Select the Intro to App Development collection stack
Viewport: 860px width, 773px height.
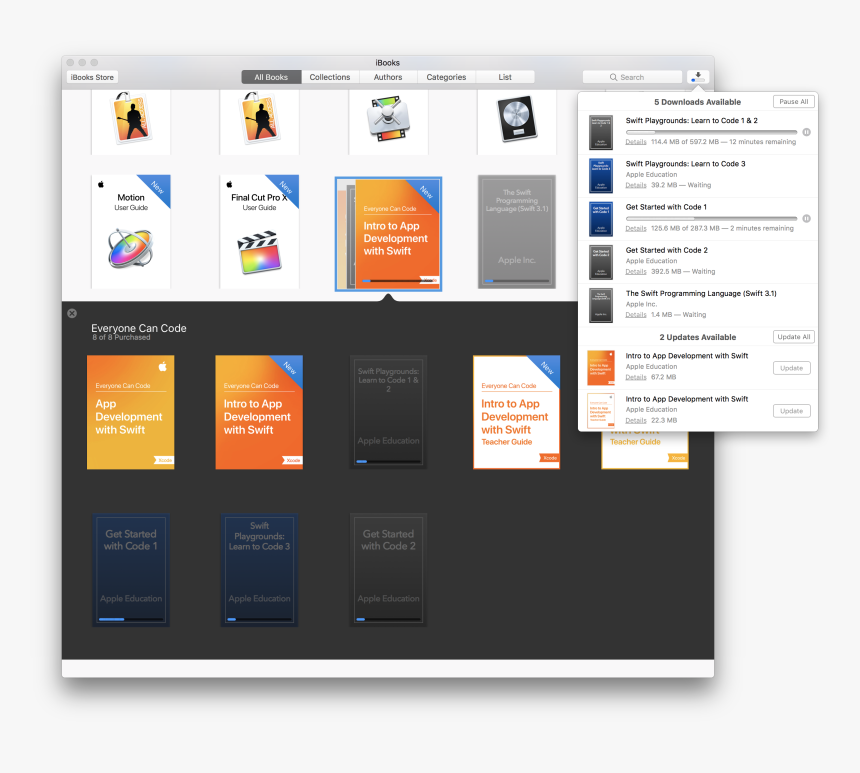click(x=388, y=234)
